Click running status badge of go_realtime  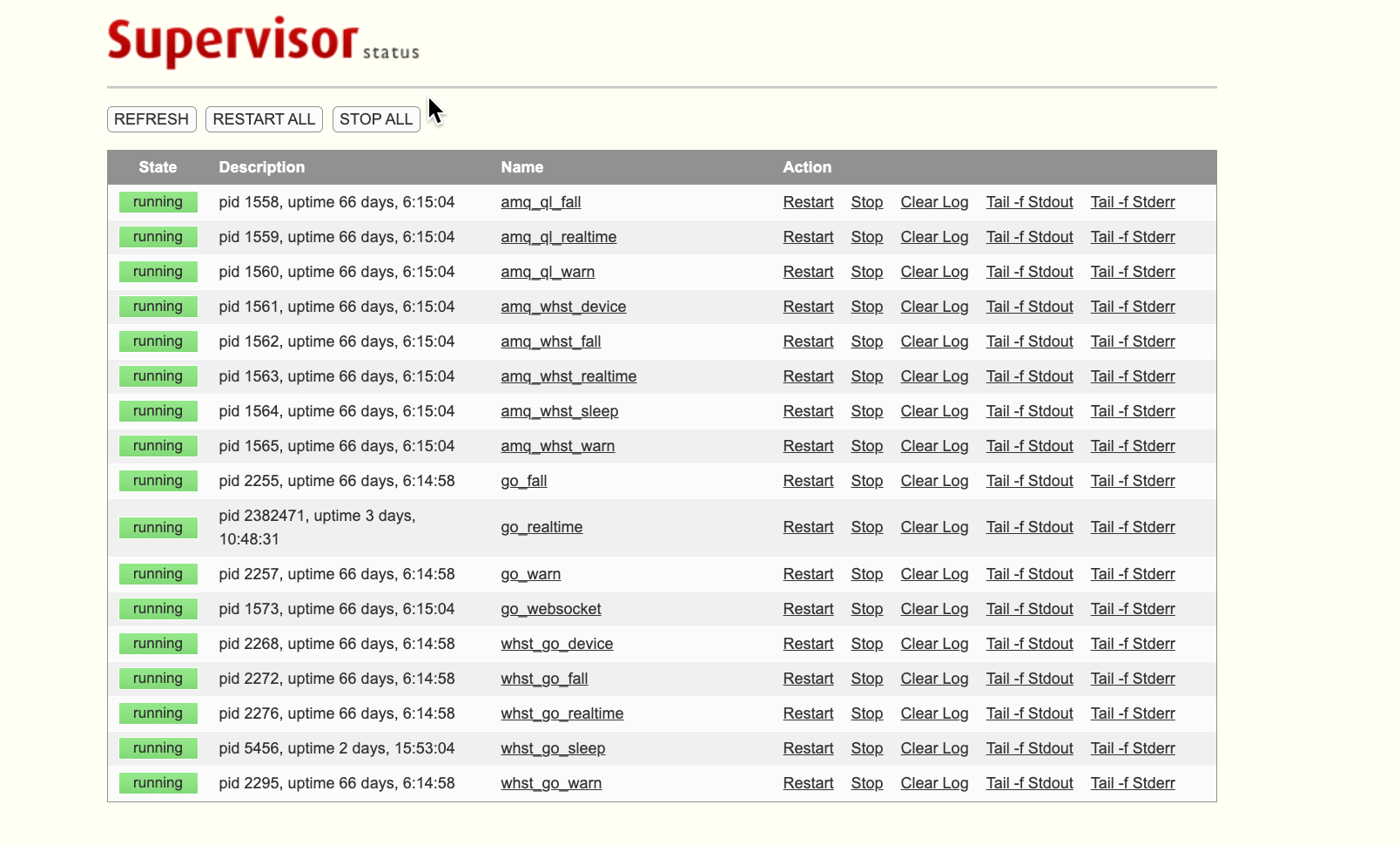[158, 527]
